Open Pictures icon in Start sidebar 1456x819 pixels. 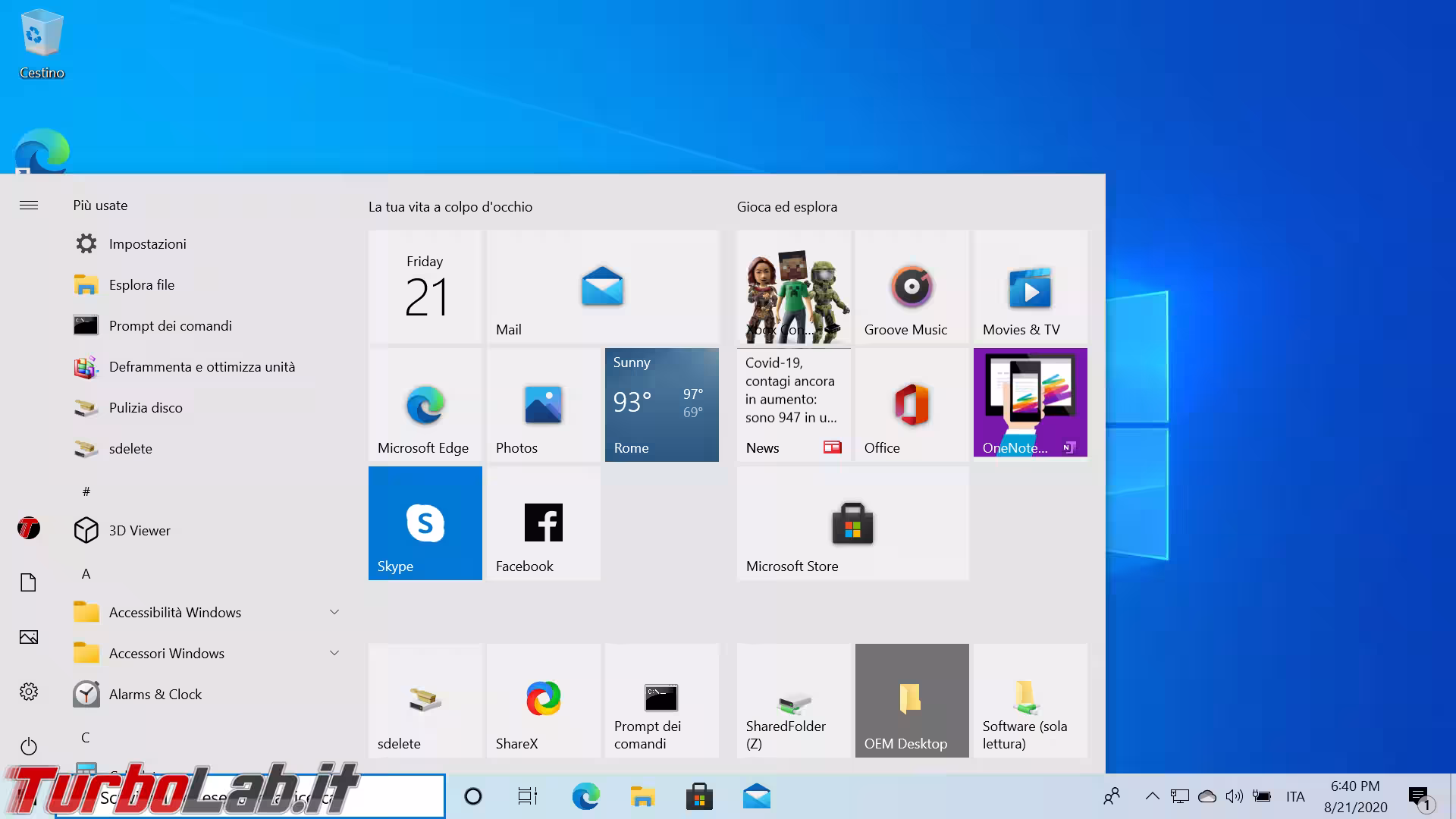point(29,637)
